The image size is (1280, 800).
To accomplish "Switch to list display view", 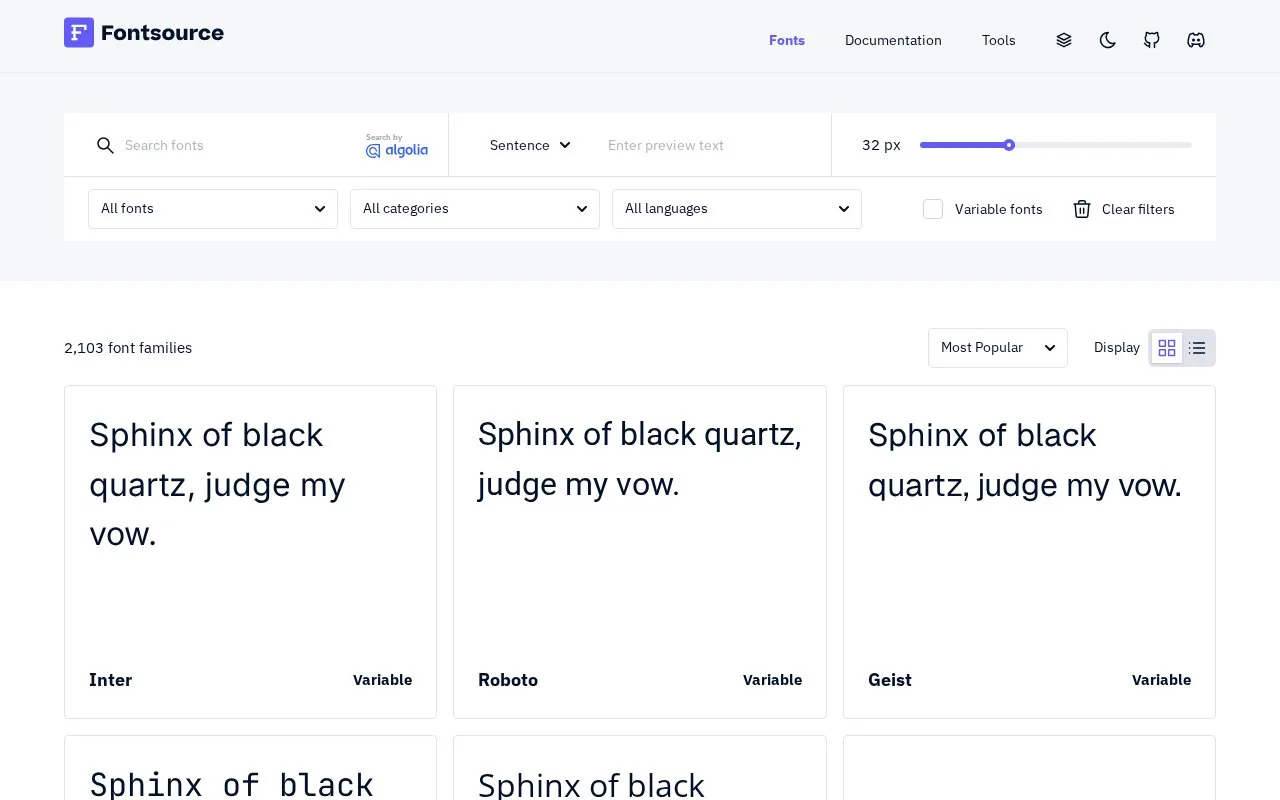I will point(1197,348).
